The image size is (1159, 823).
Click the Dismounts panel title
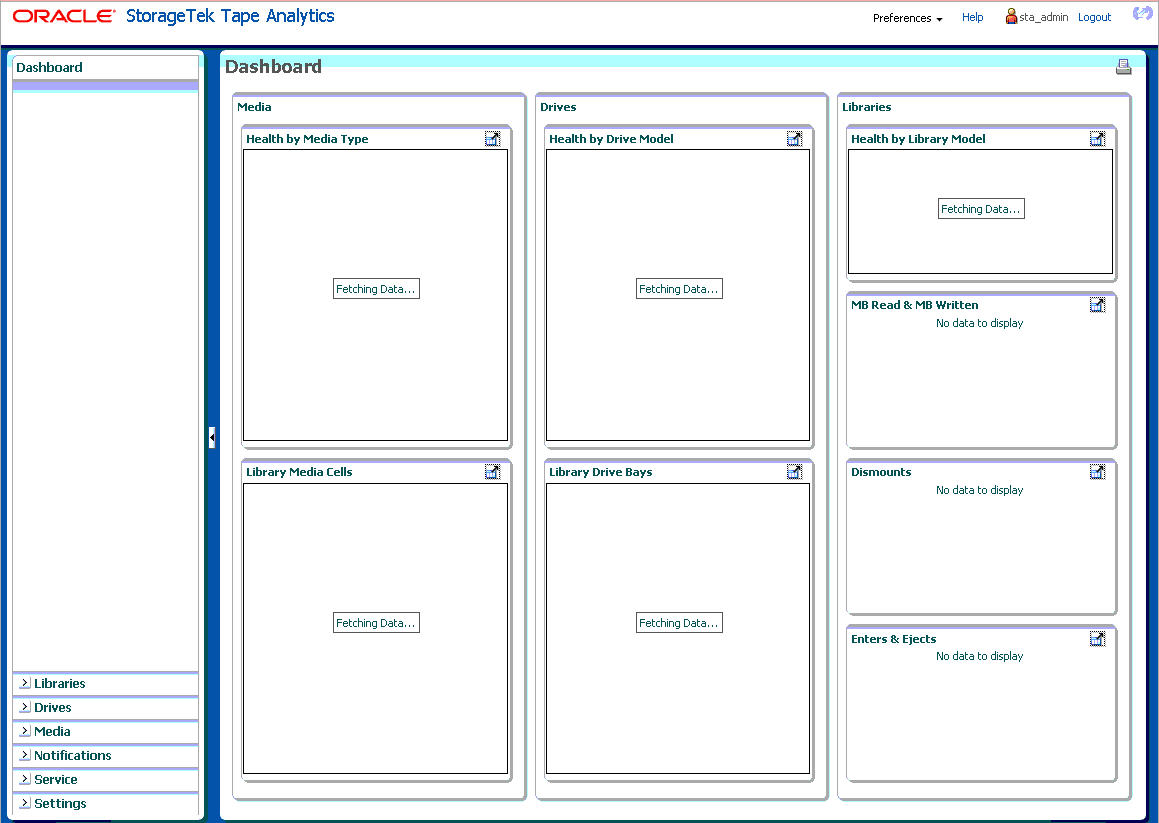point(881,472)
